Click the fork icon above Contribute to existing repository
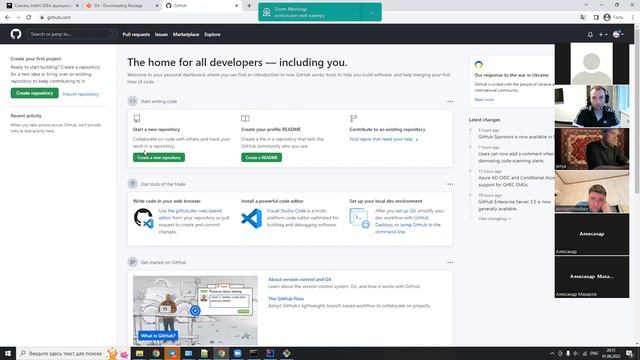This screenshot has height=360, width=640. [x=353, y=118]
